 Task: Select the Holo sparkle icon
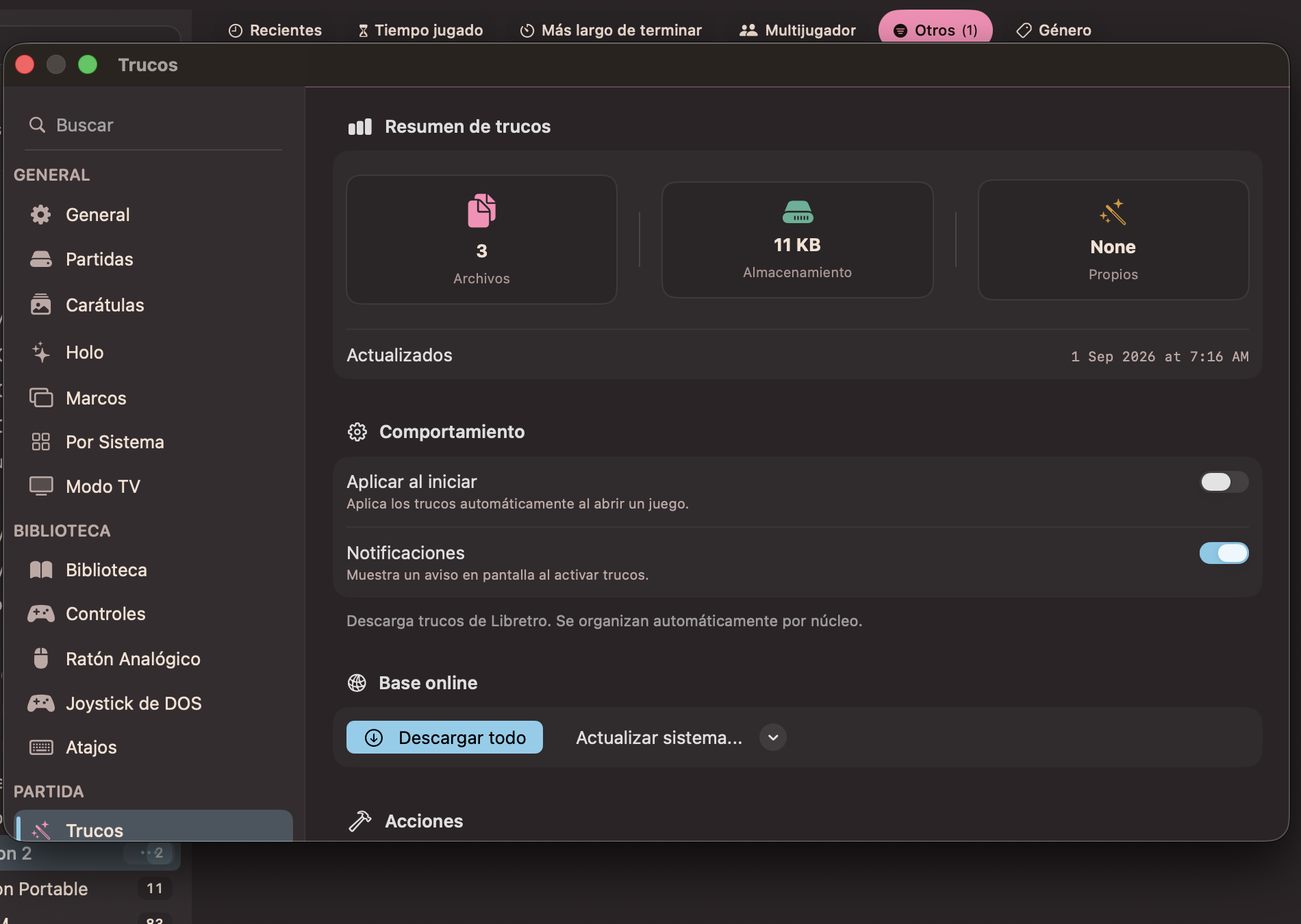click(x=41, y=352)
